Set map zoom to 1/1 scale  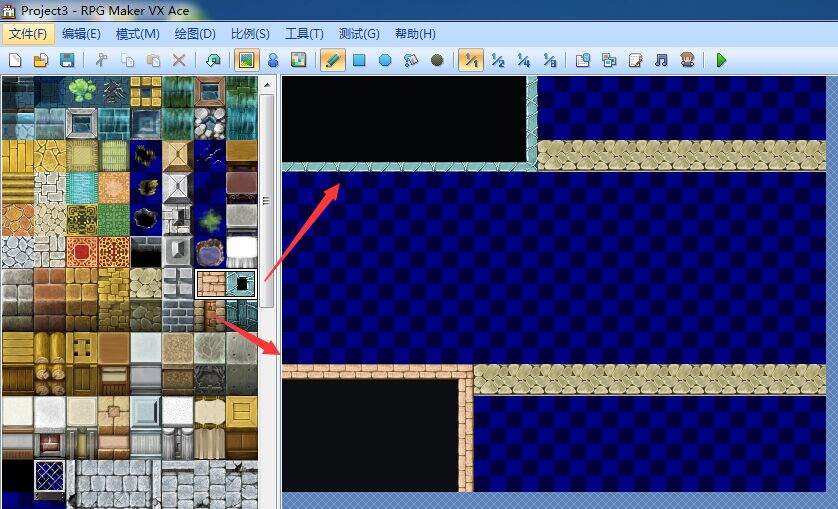point(471,60)
